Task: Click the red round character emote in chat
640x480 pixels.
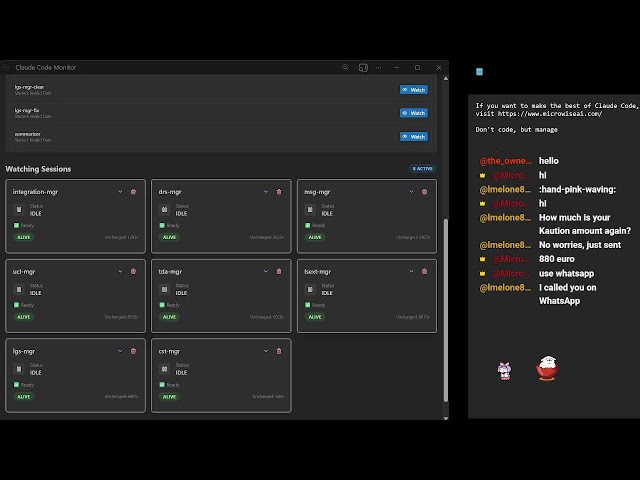Action: [547, 368]
